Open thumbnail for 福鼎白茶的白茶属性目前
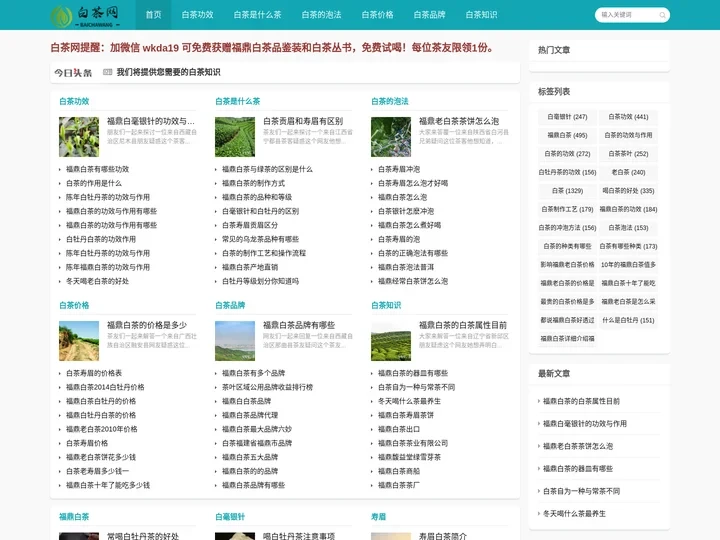This screenshot has height=540, width=720. click(391, 341)
